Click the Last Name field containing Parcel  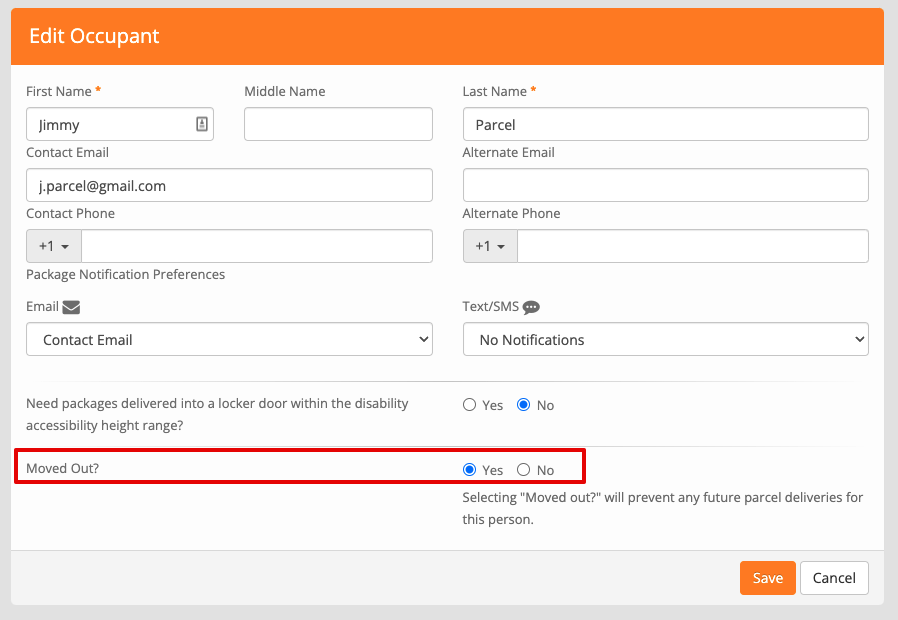click(x=665, y=124)
